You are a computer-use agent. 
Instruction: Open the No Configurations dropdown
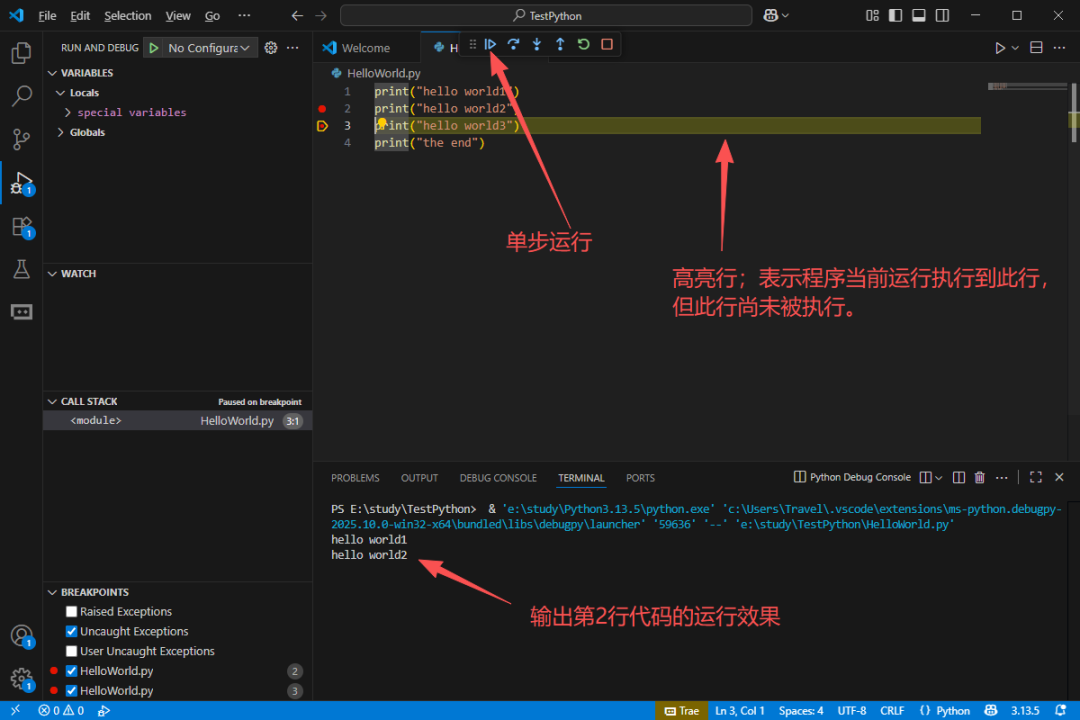pos(209,48)
